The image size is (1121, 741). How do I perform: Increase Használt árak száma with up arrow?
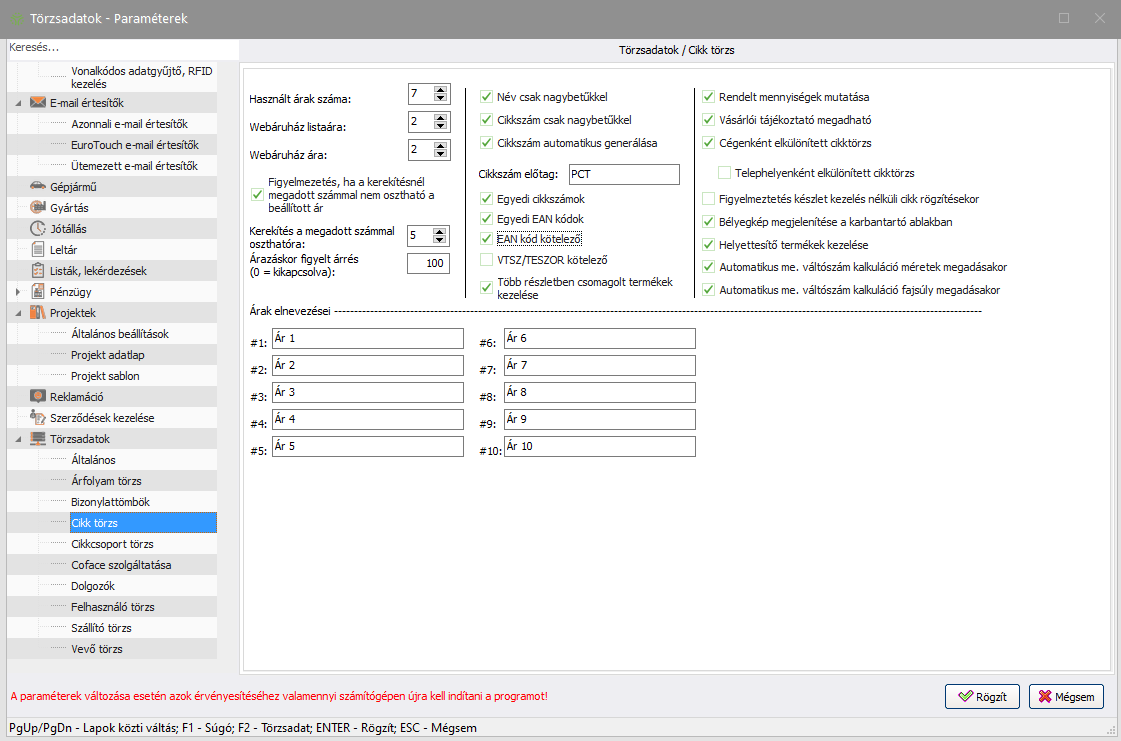[x=441, y=90]
